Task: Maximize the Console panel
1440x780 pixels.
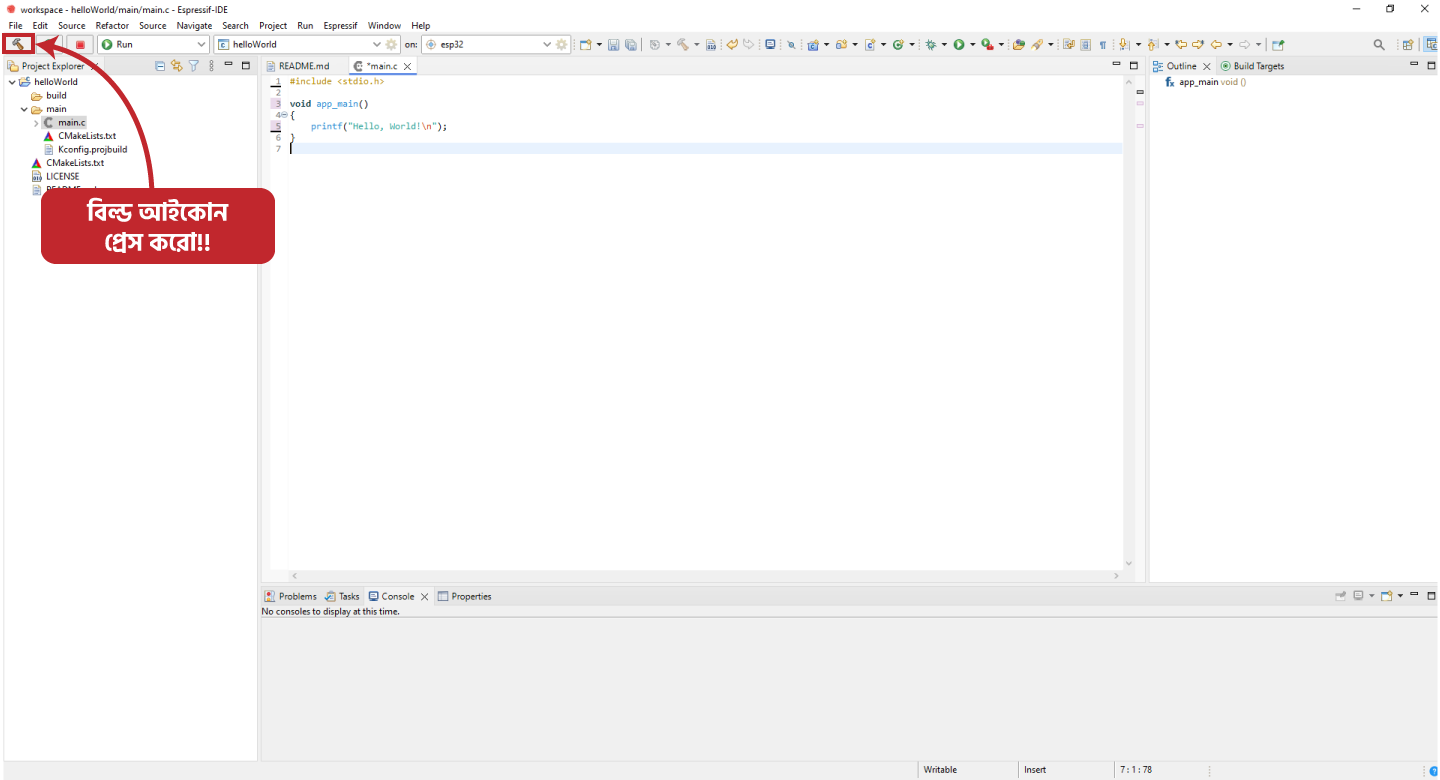Action: [x=1432, y=596]
